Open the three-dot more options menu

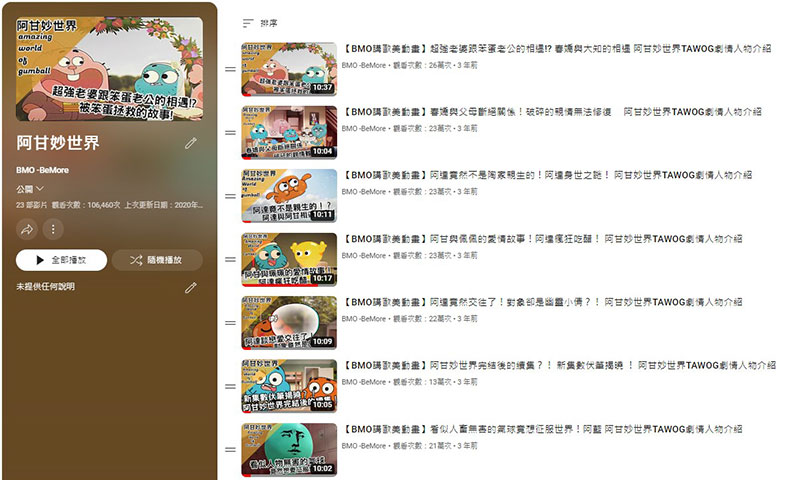(53, 230)
